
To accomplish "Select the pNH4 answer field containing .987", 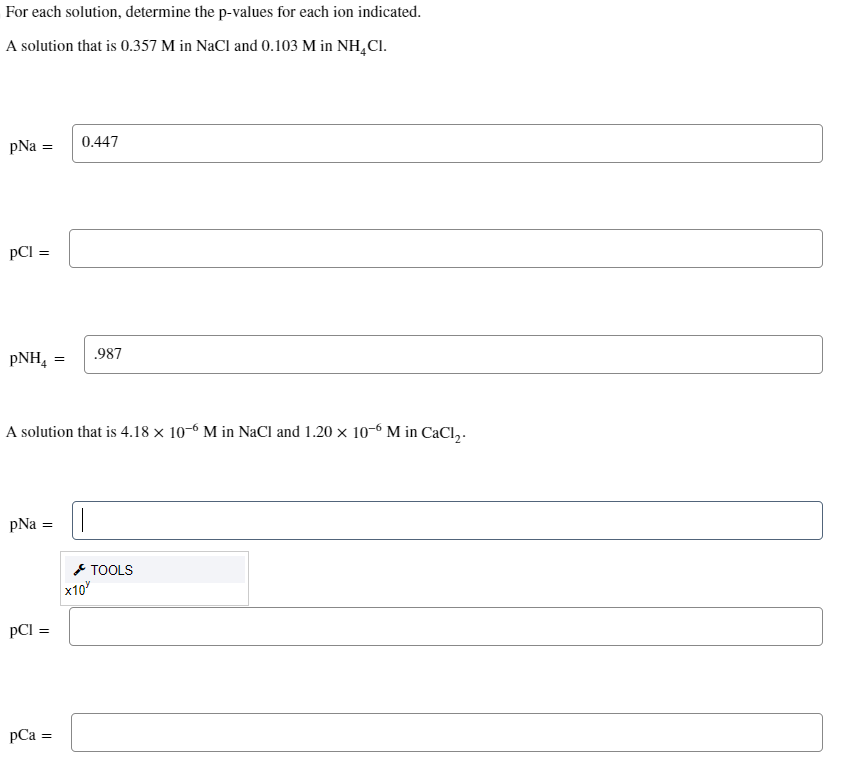I will click(x=453, y=355).
